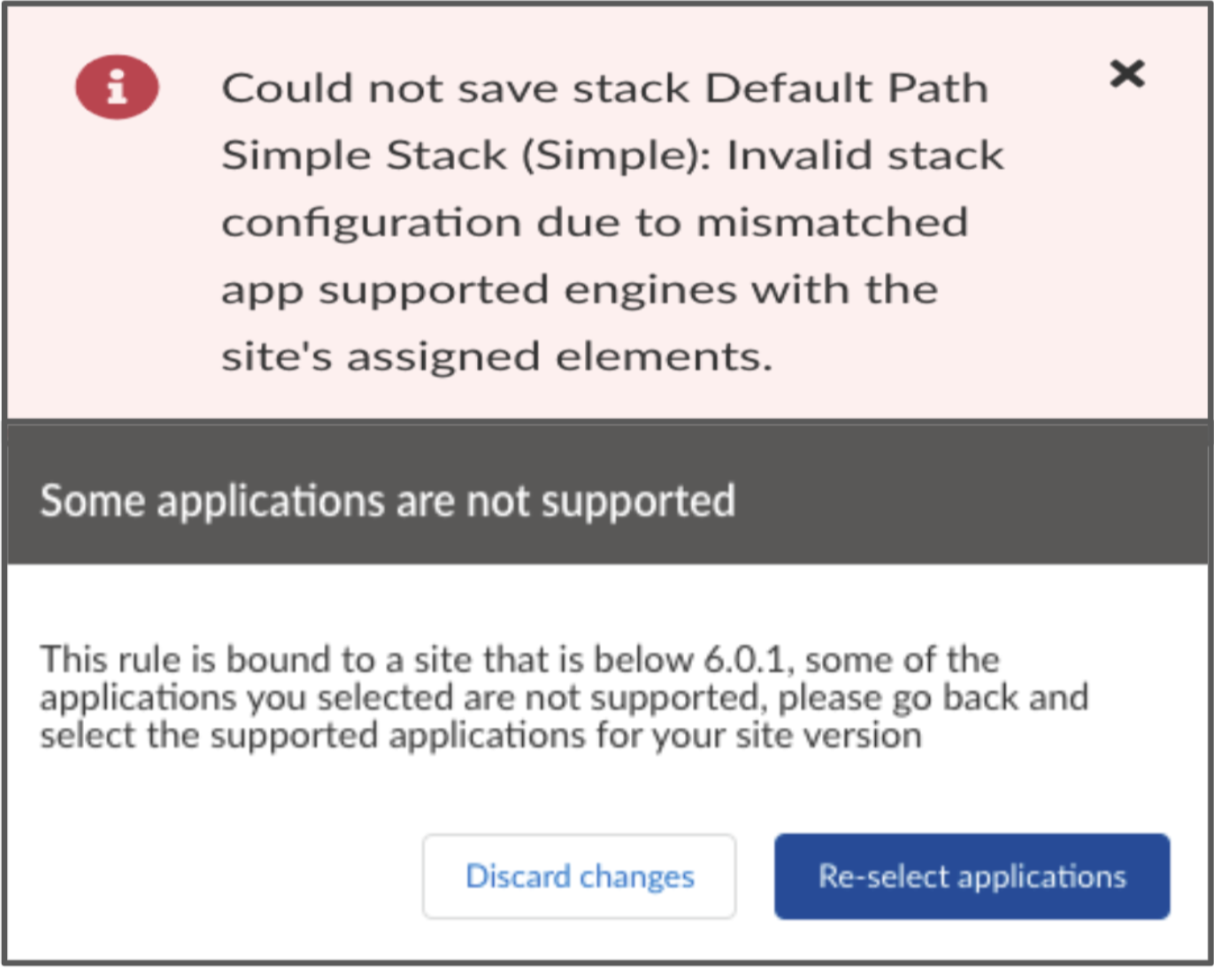Choose Re-select applications
Image resolution: width=1214 pixels, height=980 pixels.
(x=972, y=877)
